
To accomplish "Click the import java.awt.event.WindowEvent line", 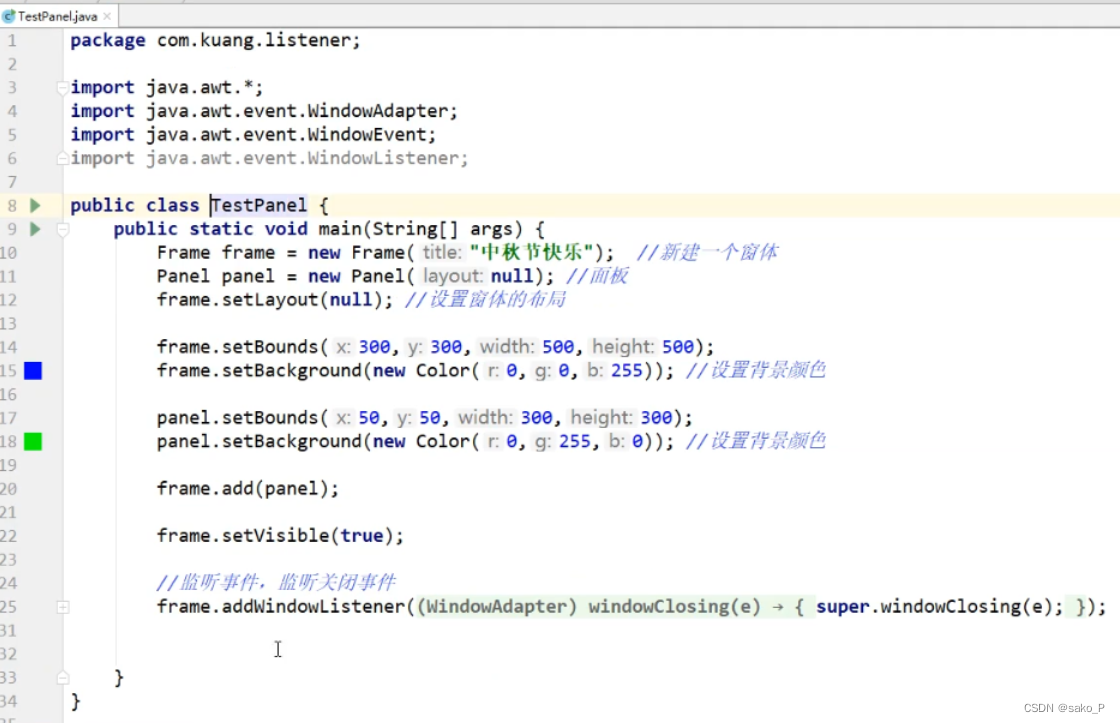I will 253,135.
